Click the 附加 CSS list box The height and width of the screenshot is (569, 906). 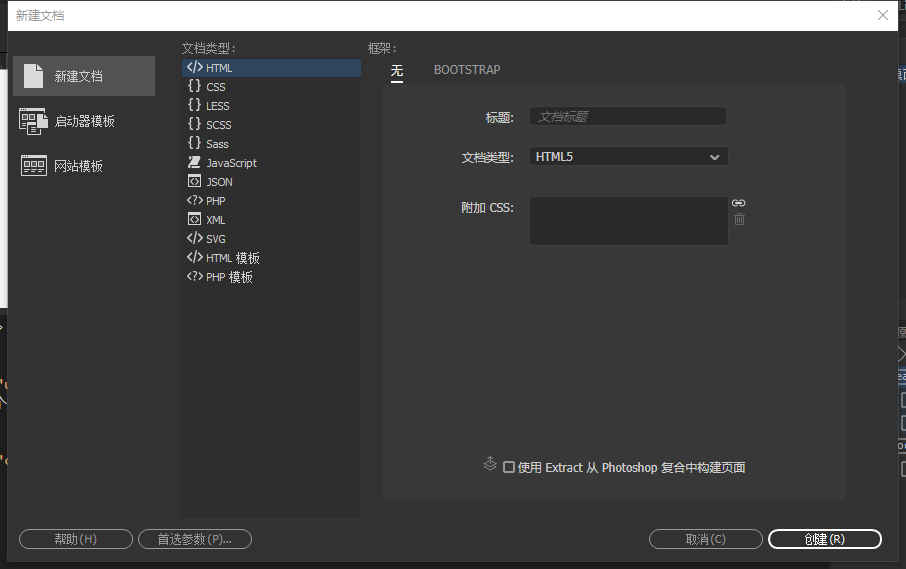tap(629, 221)
